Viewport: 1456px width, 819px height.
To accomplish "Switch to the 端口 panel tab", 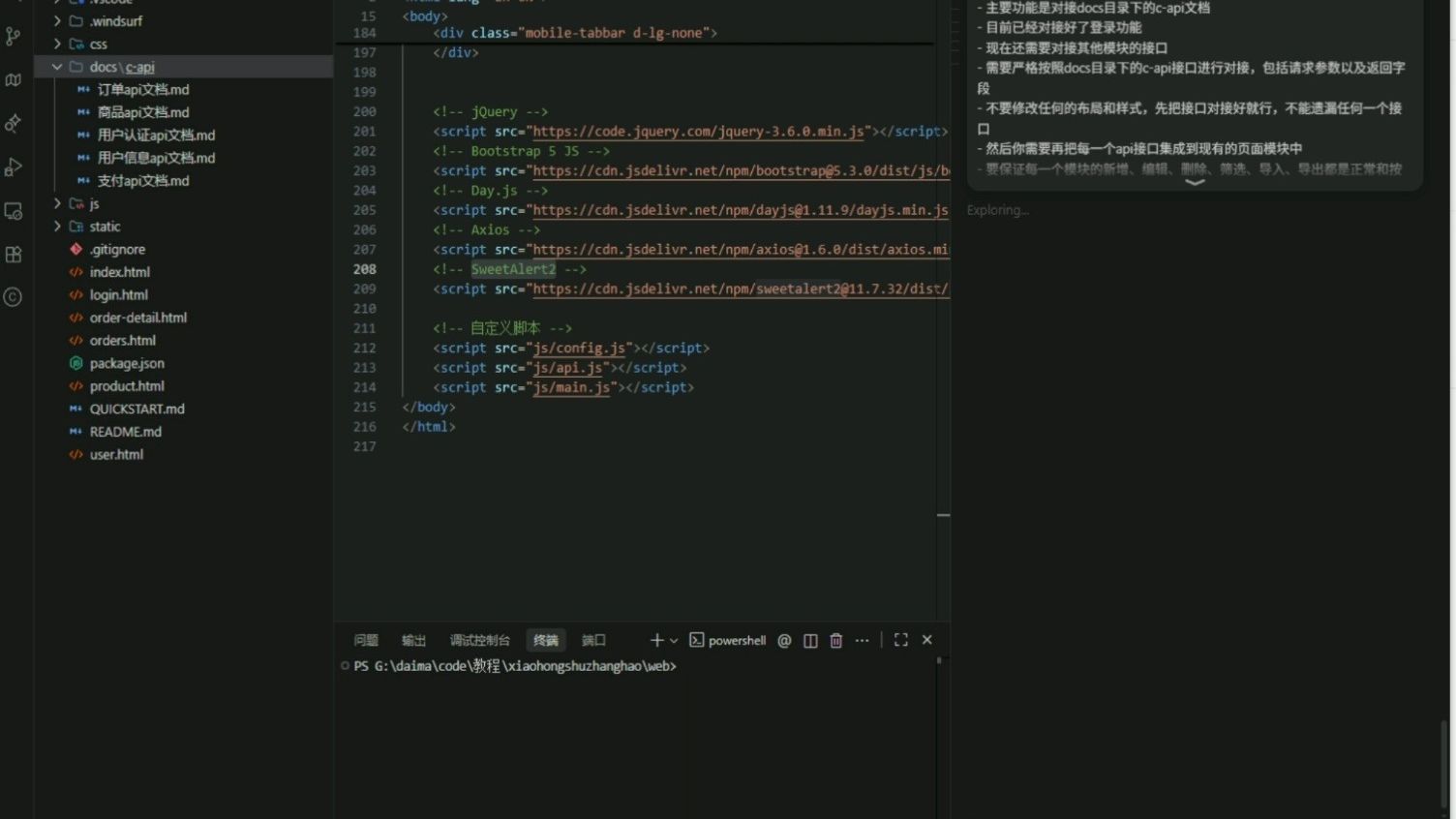I will 593,640.
